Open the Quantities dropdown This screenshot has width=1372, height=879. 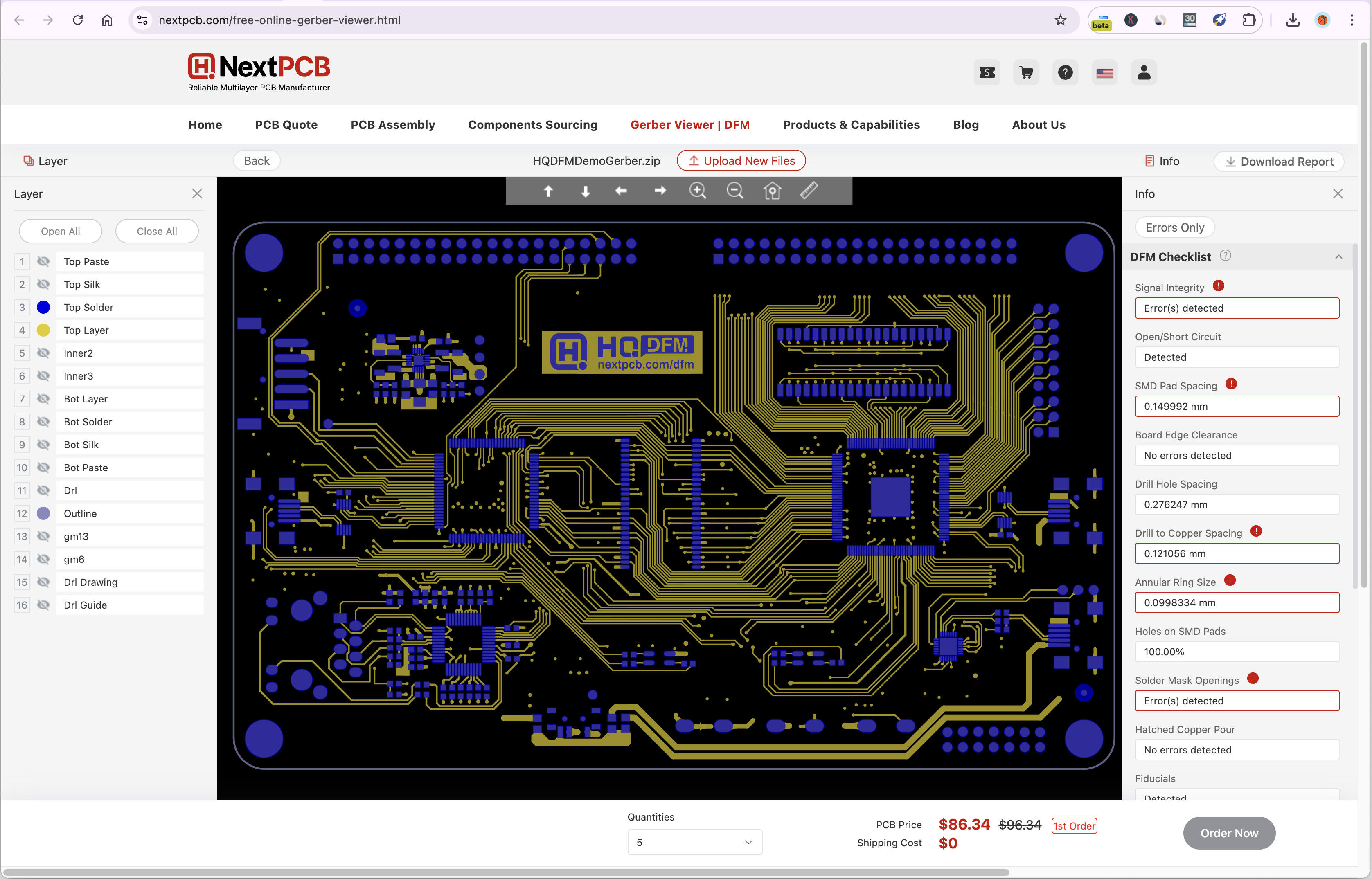click(694, 843)
